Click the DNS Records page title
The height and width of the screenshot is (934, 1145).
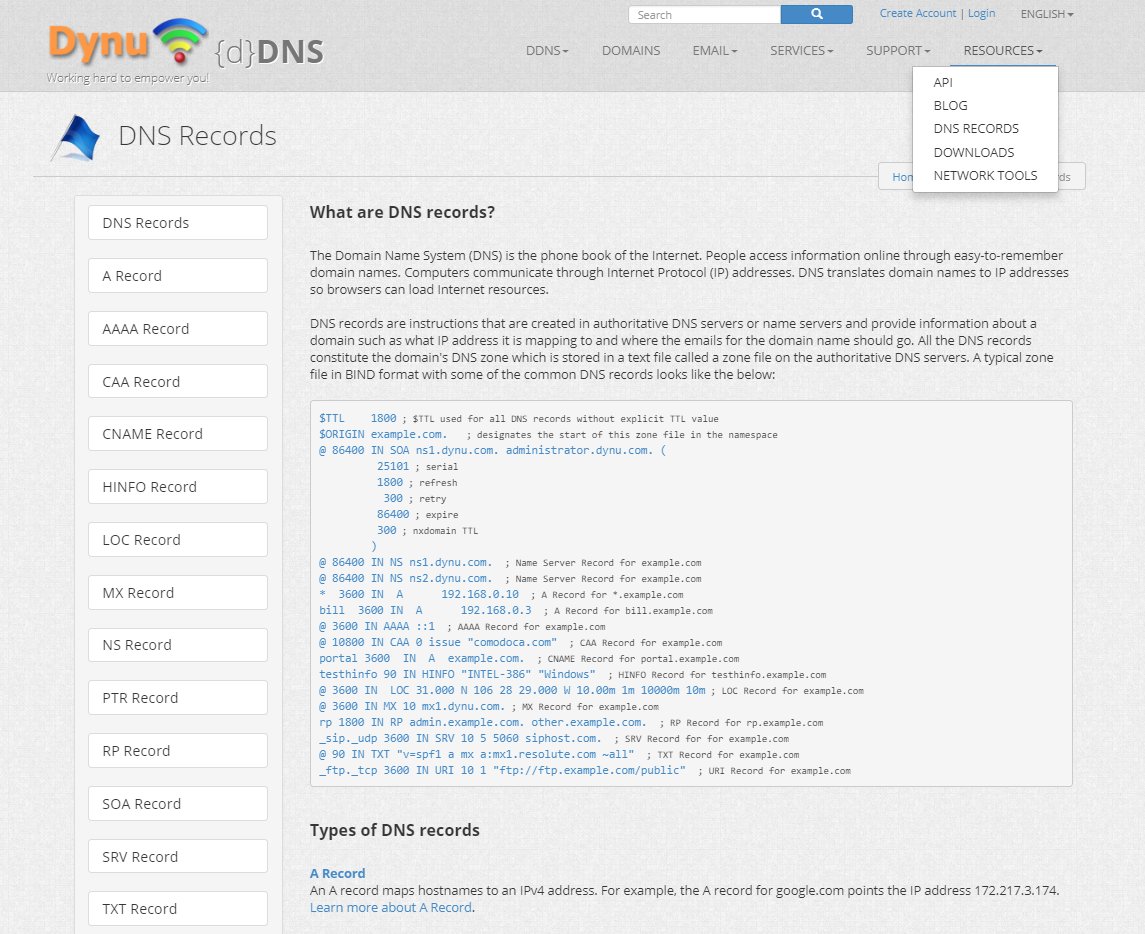point(197,136)
